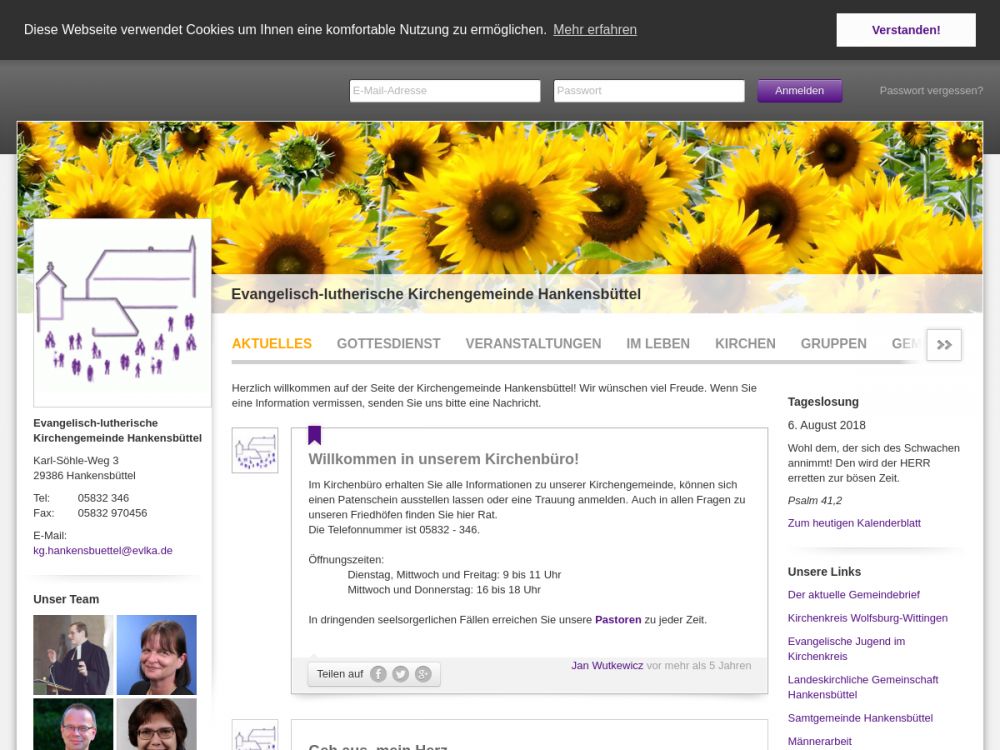Open the Passwort vergessen link

point(931,91)
